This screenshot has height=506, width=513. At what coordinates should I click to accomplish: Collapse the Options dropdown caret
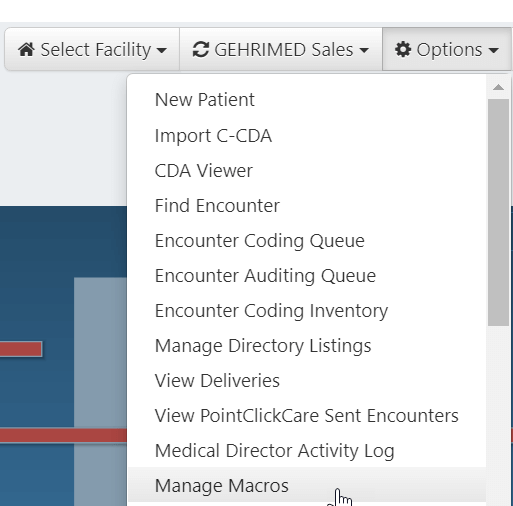coord(494,51)
